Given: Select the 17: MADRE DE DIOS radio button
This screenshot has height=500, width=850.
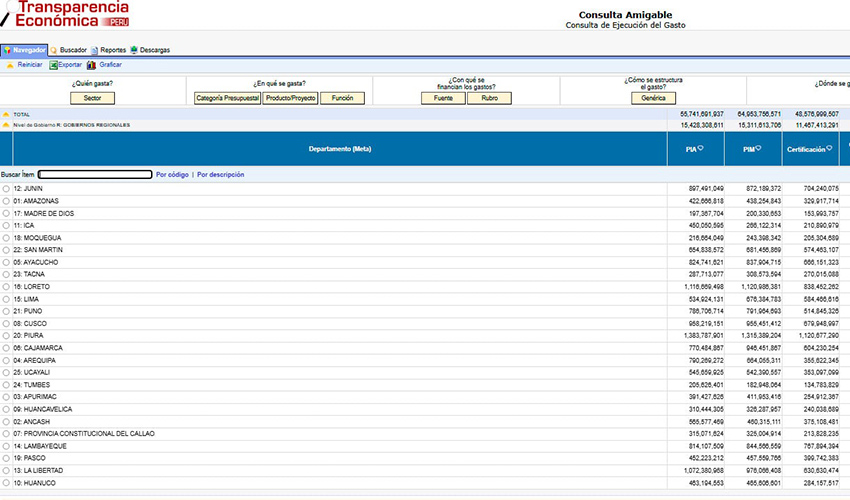Looking at the screenshot, I should tap(6, 213).
